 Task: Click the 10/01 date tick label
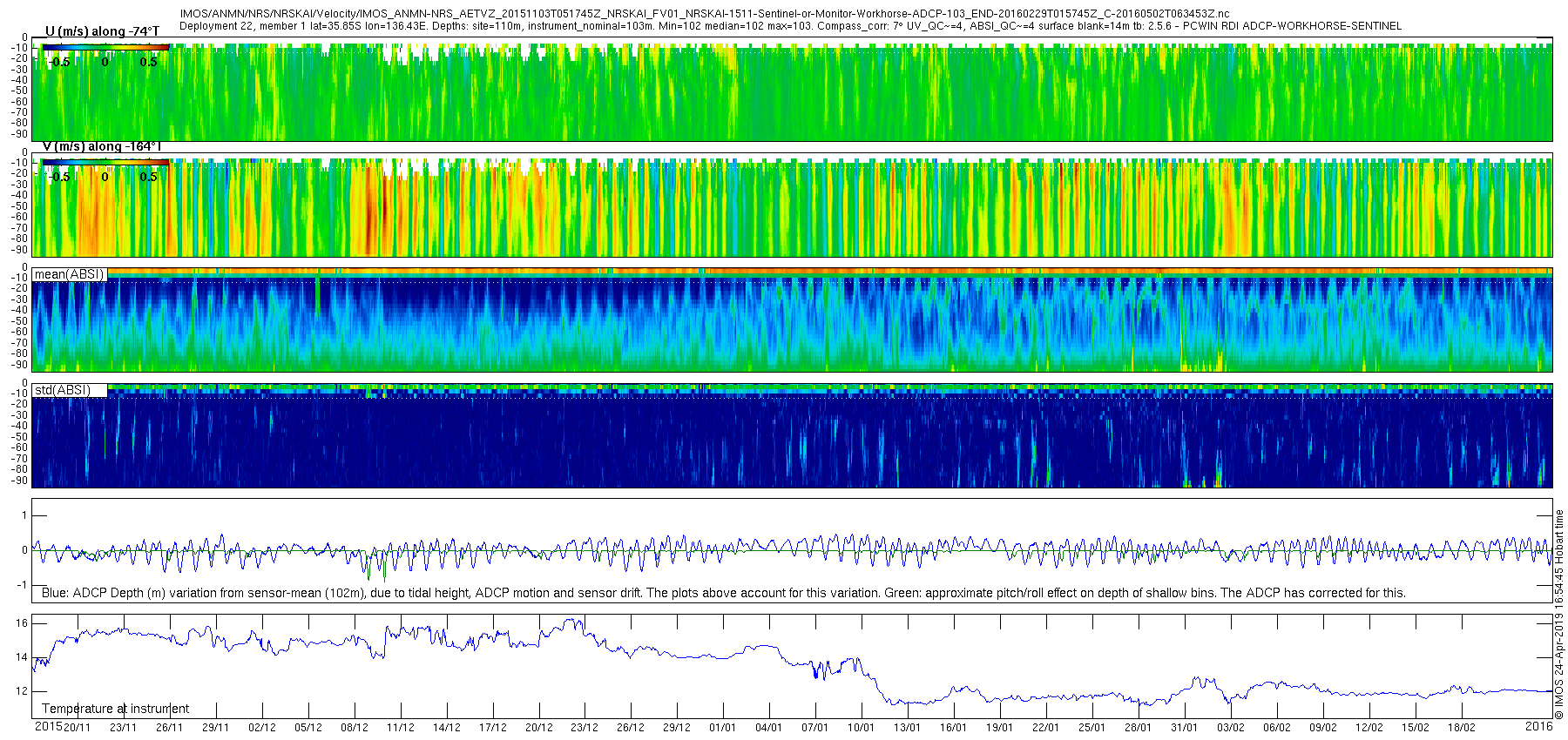point(861,728)
